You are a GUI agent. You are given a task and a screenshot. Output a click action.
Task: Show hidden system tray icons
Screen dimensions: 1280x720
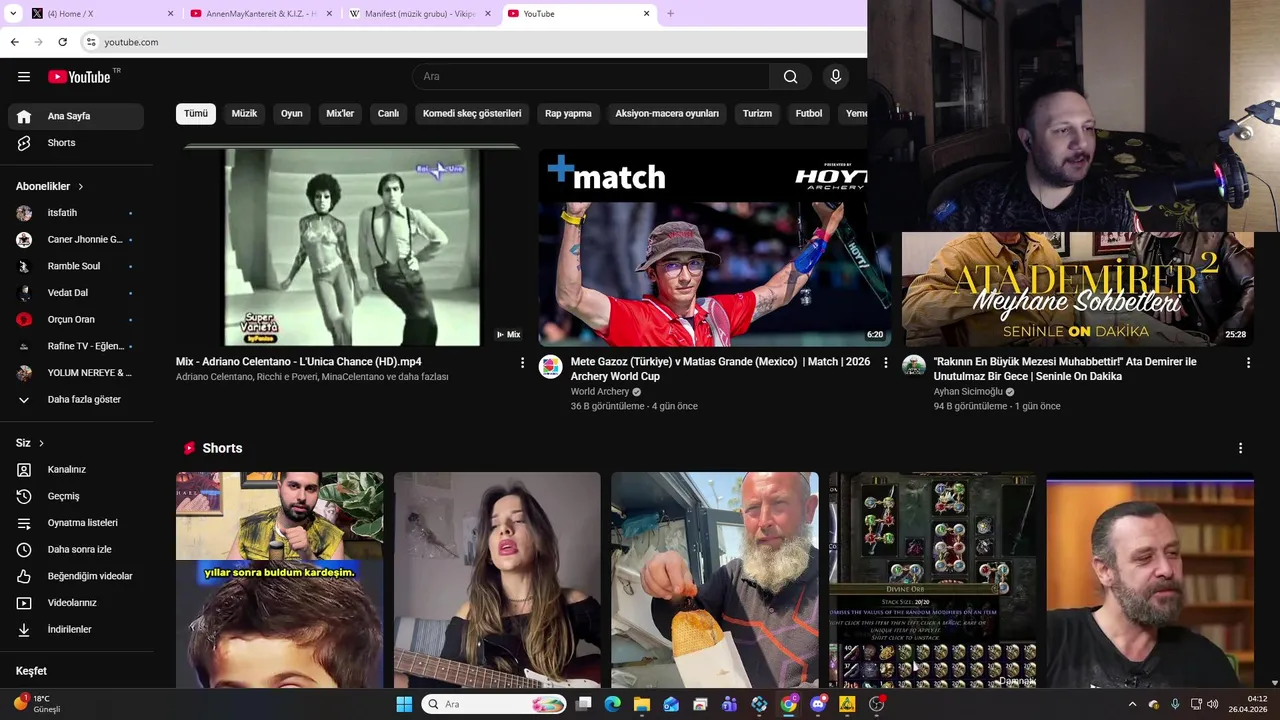click(1132, 704)
